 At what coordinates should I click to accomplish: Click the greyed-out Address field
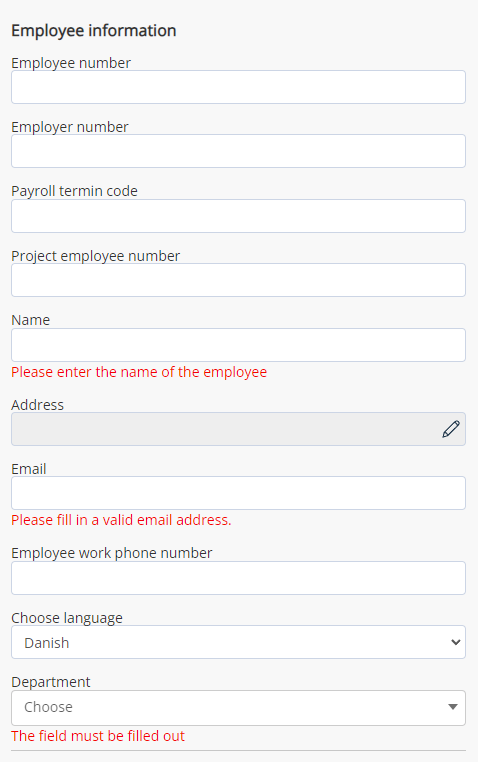239,429
